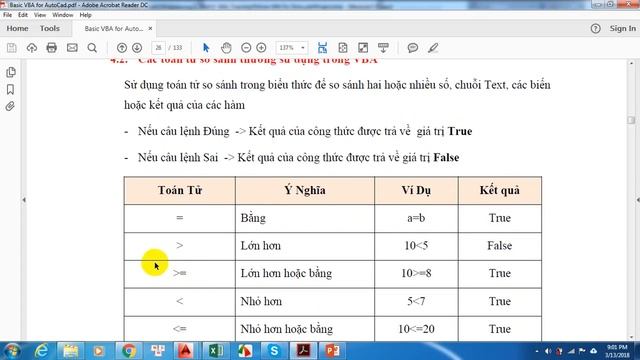This screenshot has height=360, width=640.
Task: Enter full screen mode icon
Action: coord(363,48)
